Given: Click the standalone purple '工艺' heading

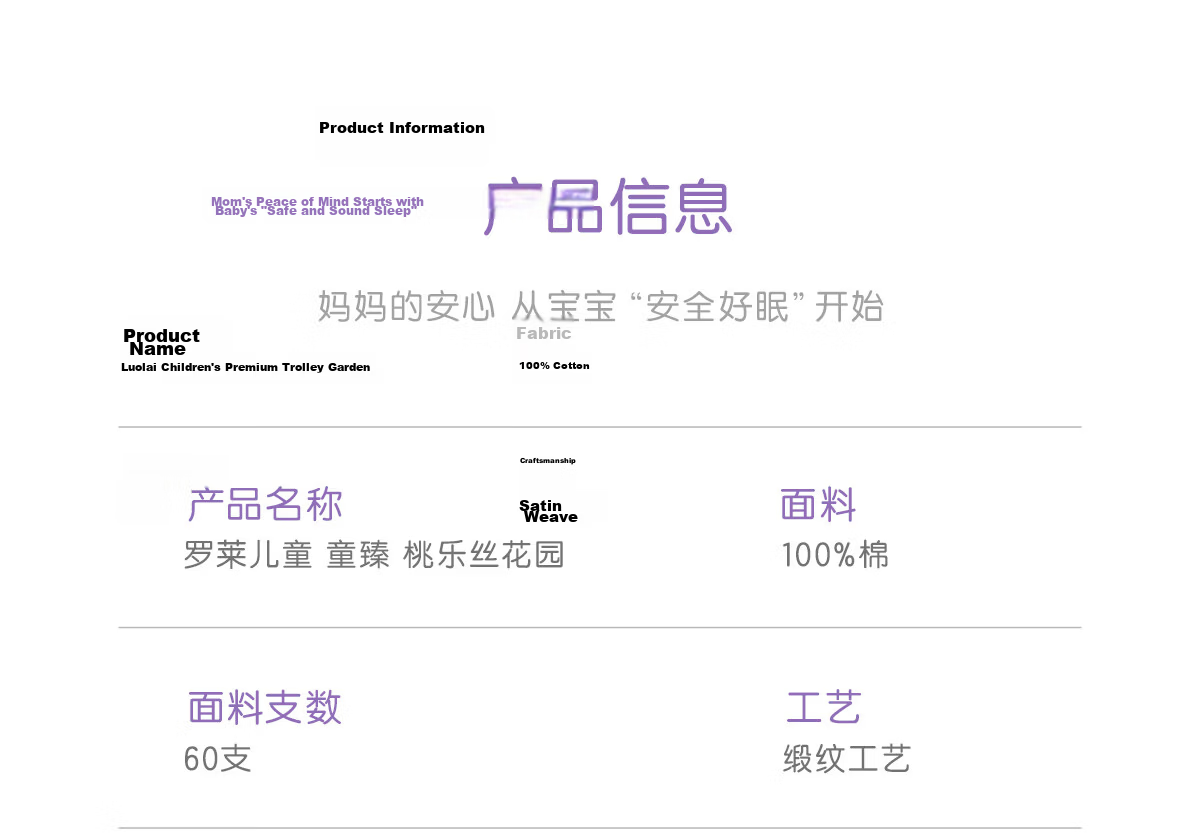Looking at the screenshot, I should (x=823, y=708).
